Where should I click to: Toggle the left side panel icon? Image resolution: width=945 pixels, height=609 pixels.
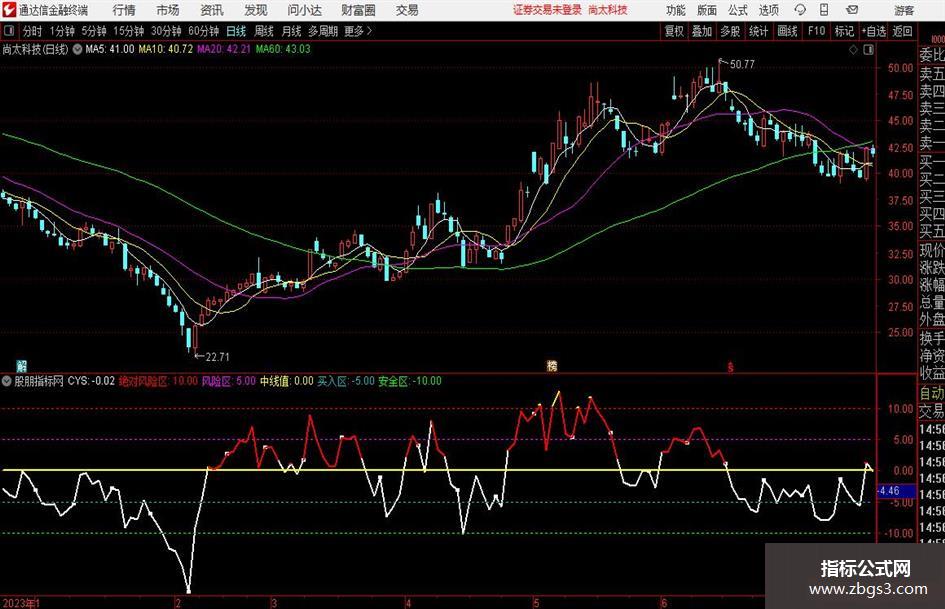(9, 31)
